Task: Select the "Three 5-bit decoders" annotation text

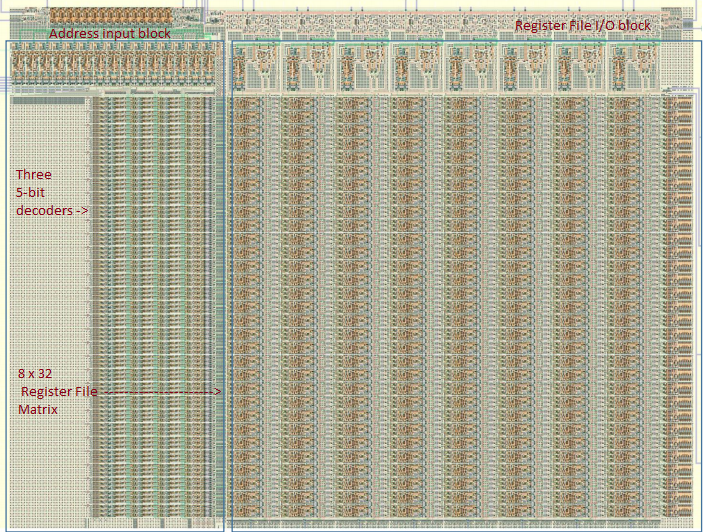Action: (51, 193)
